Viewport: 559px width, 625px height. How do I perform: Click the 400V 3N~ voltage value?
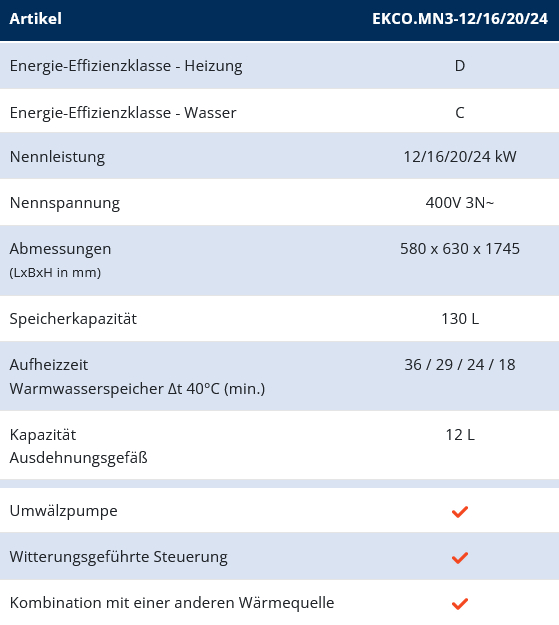point(460,203)
